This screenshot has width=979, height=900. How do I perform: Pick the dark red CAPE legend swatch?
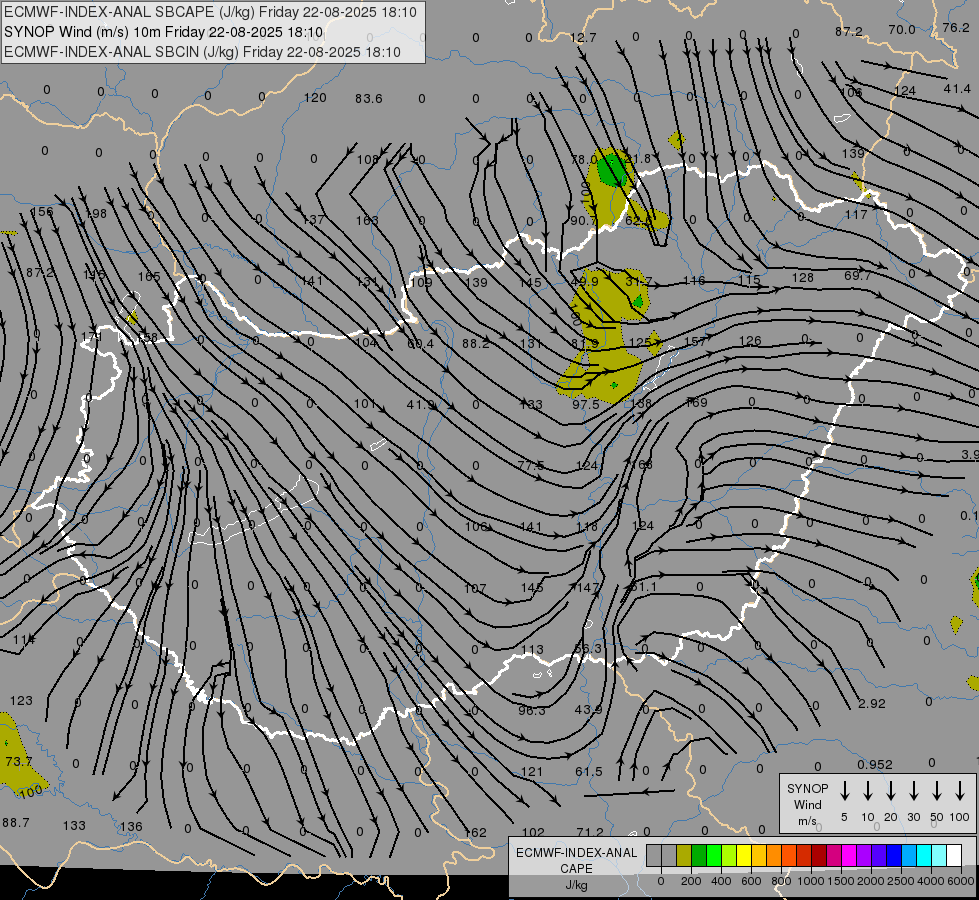tap(819, 856)
